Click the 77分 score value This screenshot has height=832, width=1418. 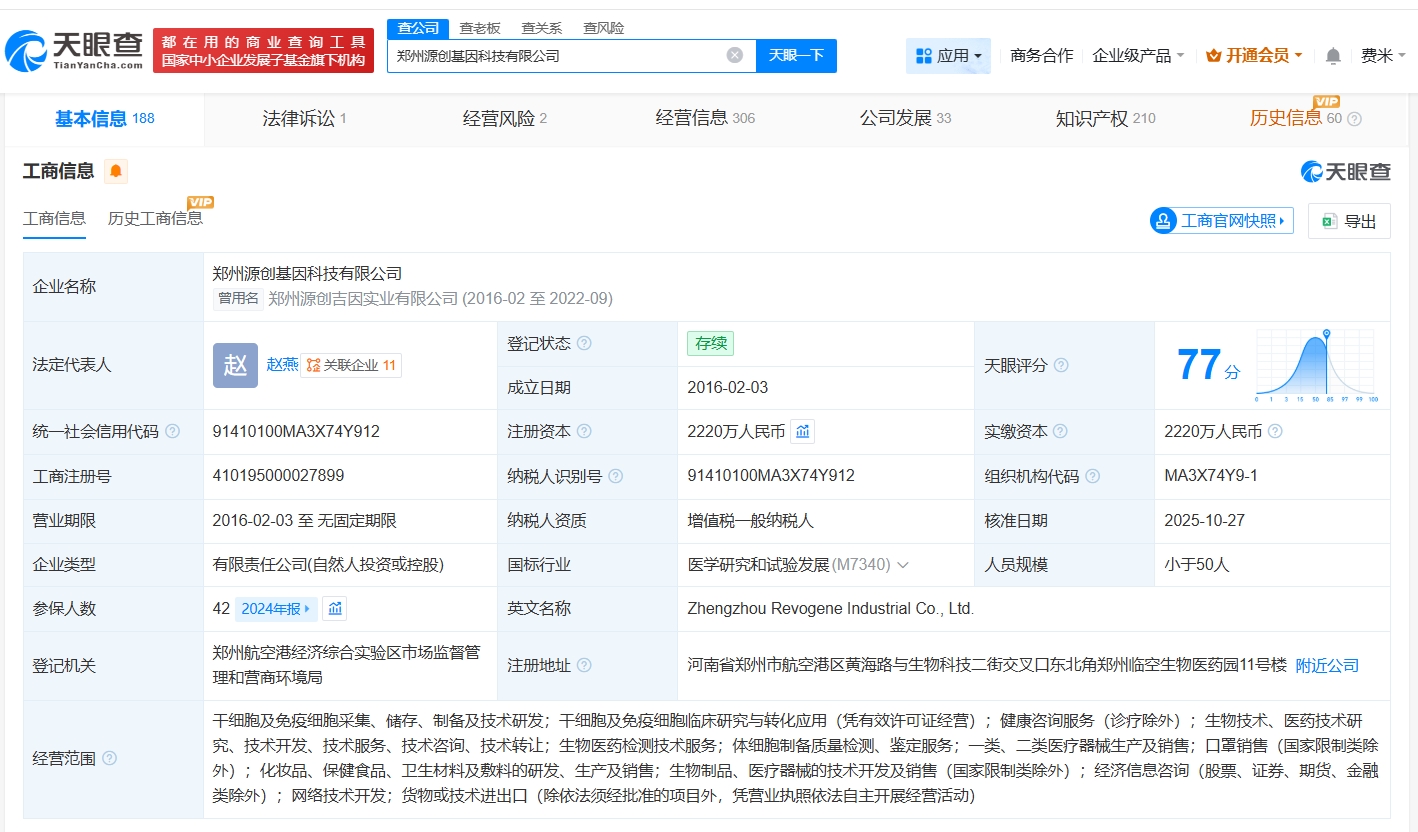click(1207, 366)
